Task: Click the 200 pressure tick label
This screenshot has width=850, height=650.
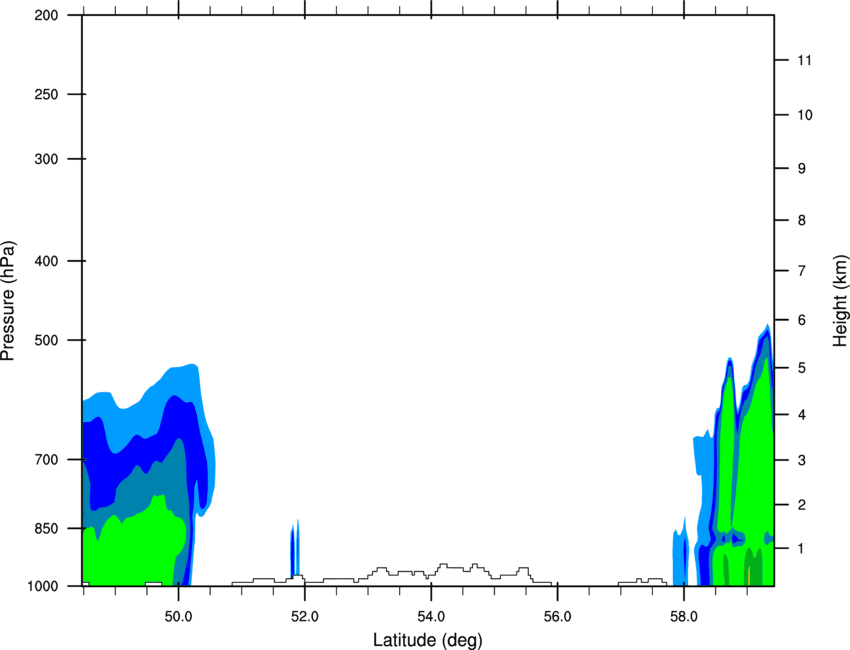Action: tap(46, 15)
